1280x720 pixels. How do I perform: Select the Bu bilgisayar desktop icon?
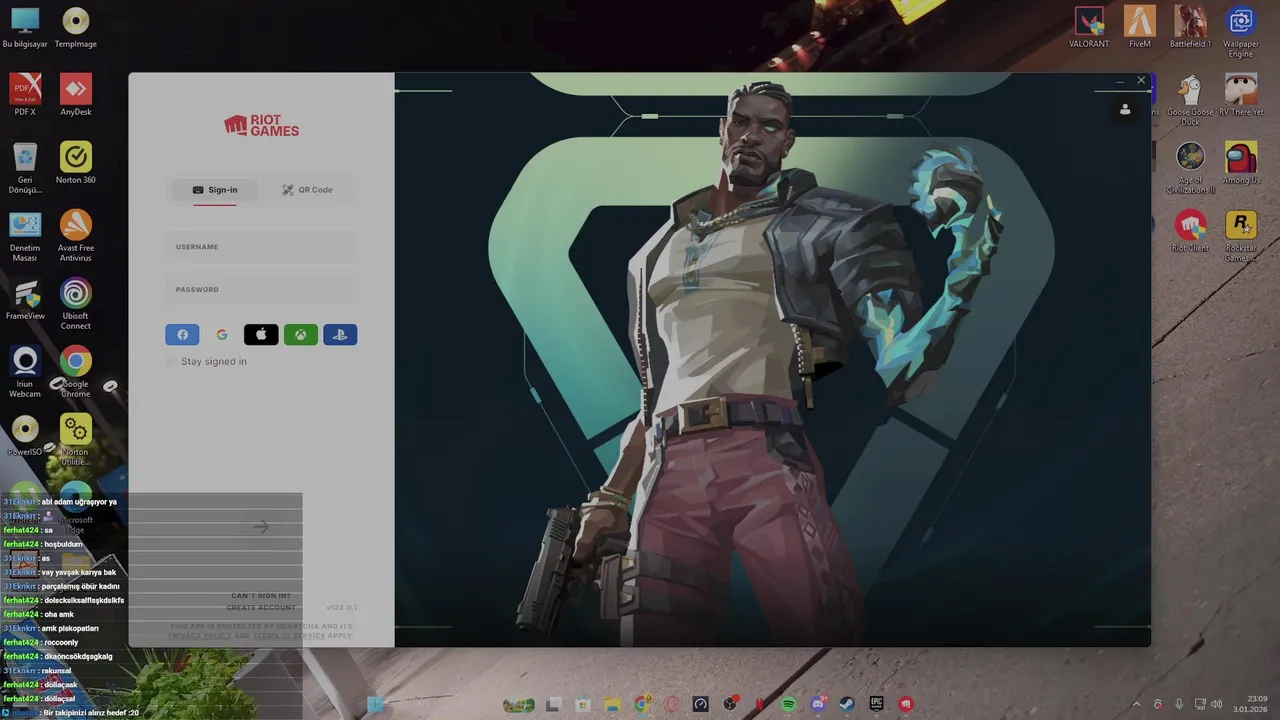coord(25,27)
